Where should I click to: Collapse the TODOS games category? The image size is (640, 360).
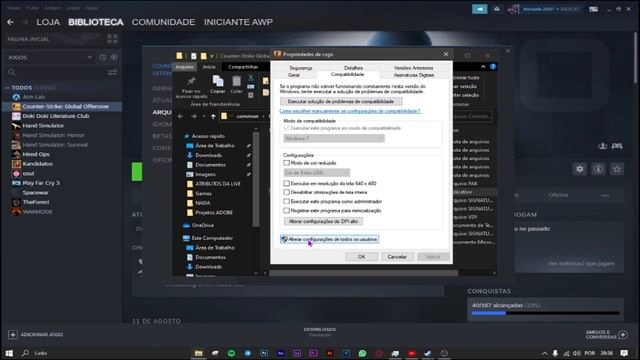coord(7,88)
